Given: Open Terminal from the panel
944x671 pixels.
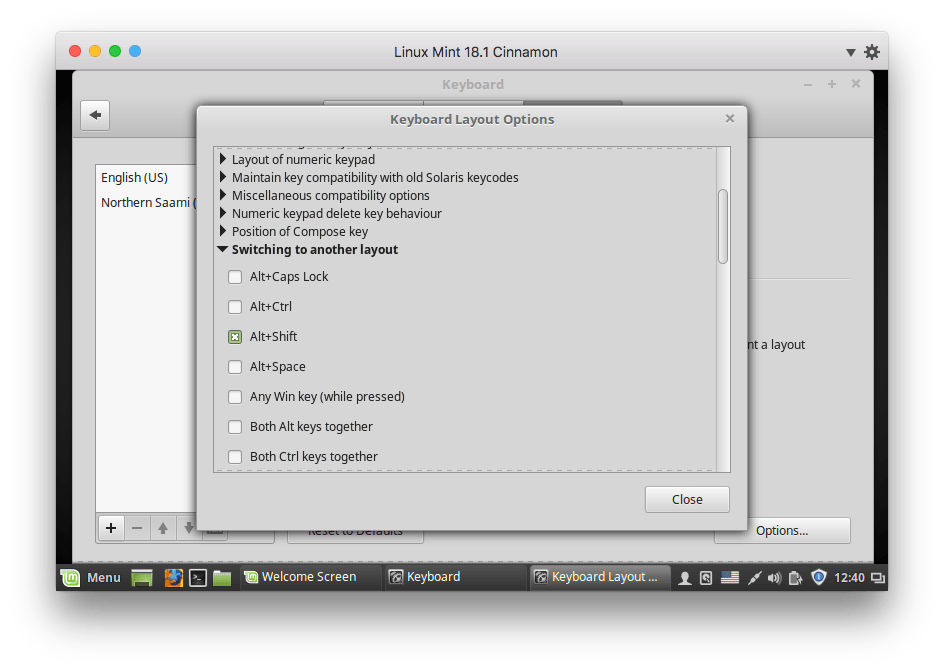Looking at the screenshot, I should pos(198,578).
